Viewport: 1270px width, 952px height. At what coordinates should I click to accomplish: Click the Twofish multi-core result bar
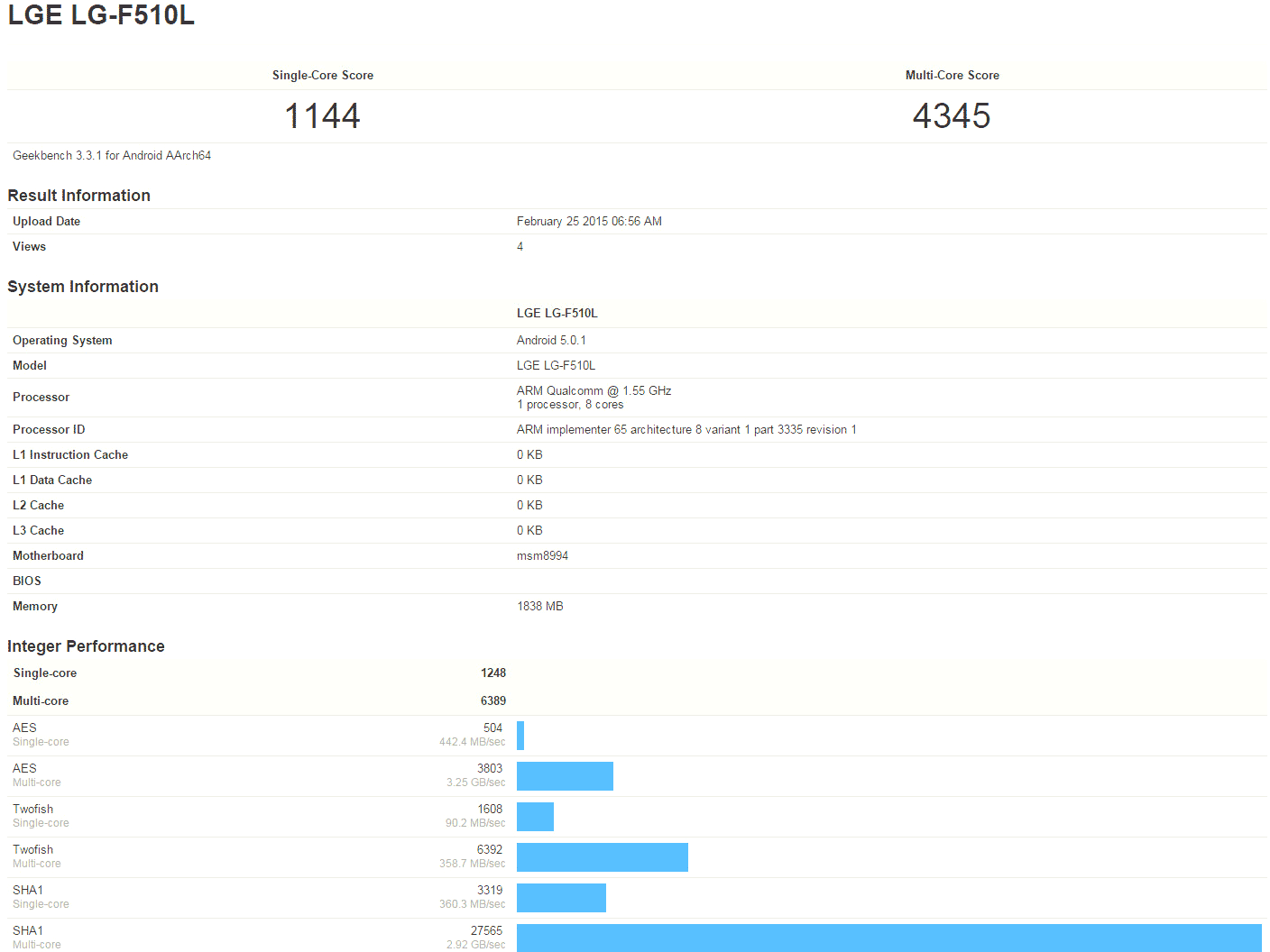602,857
